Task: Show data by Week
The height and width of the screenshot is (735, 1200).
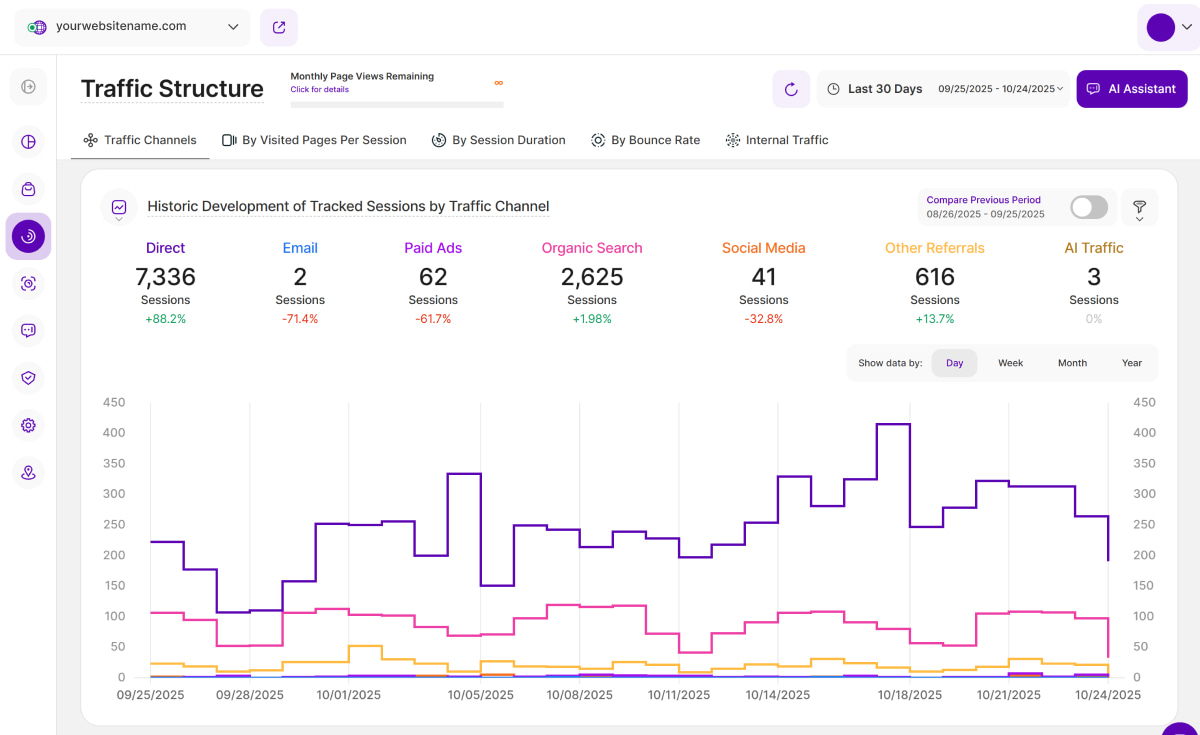Action: pyautogui.click(x=1010, y=363)
